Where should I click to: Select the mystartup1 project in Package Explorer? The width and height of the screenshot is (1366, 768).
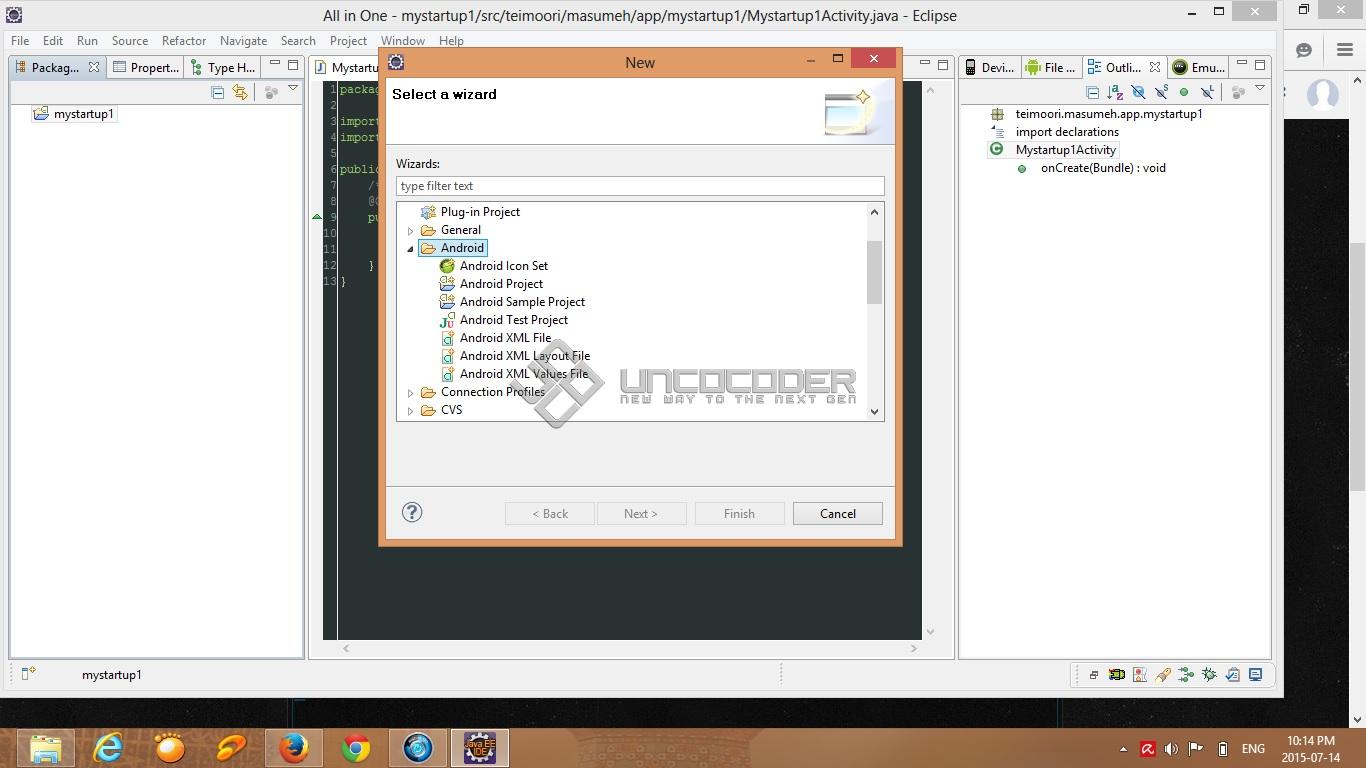pos(75,114)
